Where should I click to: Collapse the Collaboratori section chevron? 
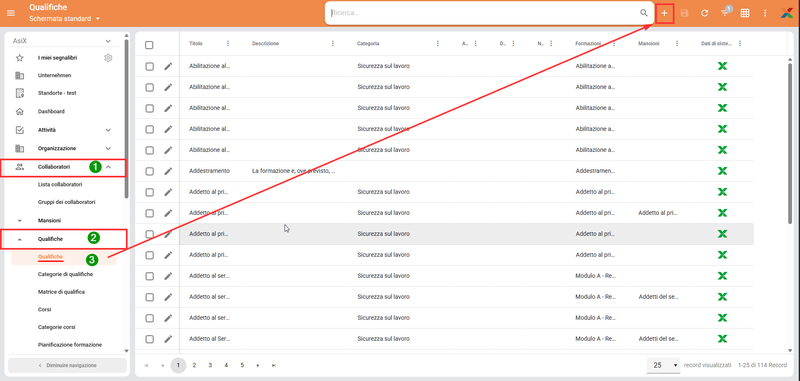click(x=108, y=167)
